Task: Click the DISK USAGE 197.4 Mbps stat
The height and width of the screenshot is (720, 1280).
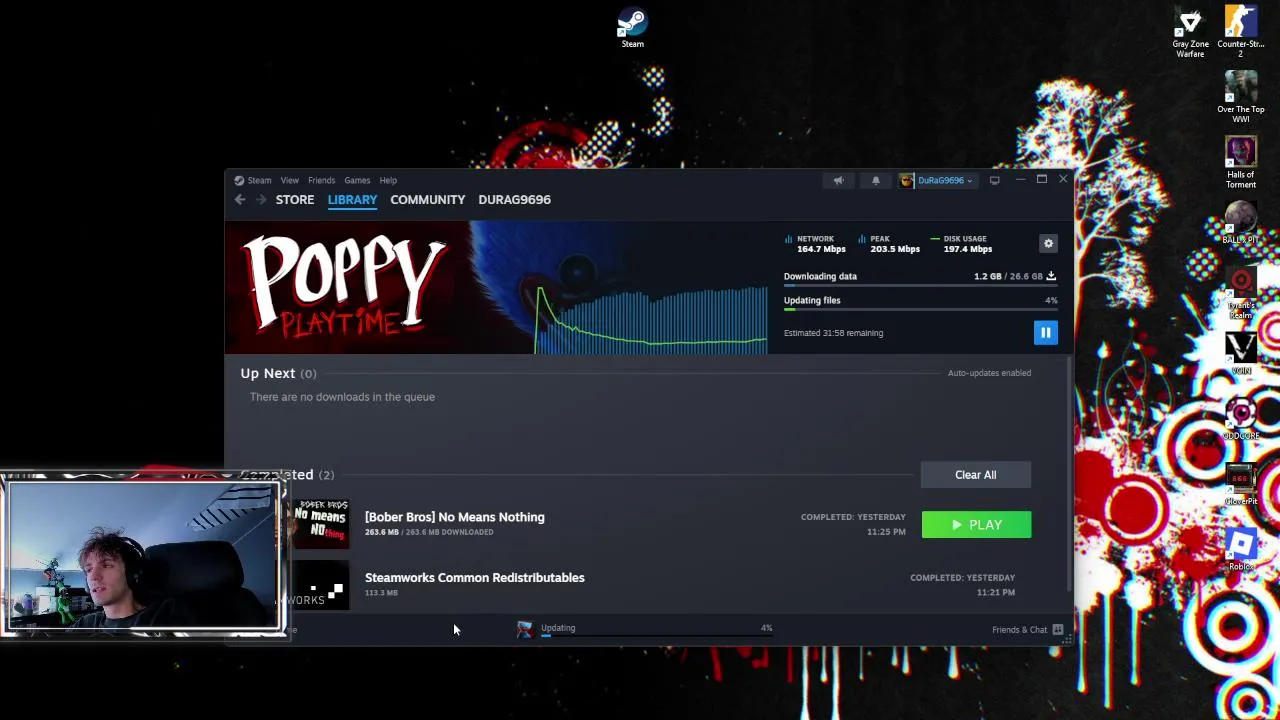Action: [x=961, y=244]
